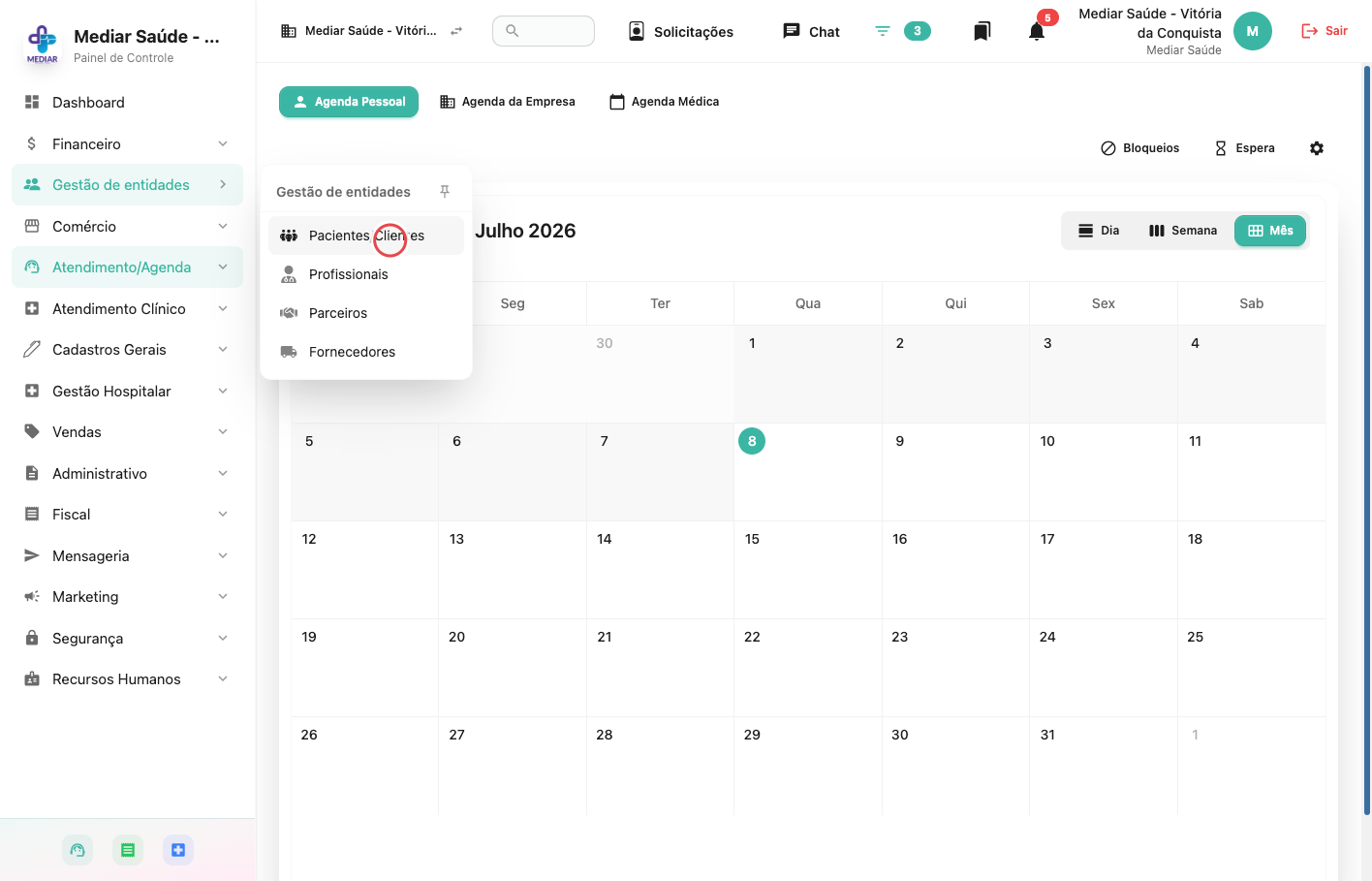Switch calendar to Dia view
The height and width of the screenshot is (881, 1372).
click(1099, 231)
